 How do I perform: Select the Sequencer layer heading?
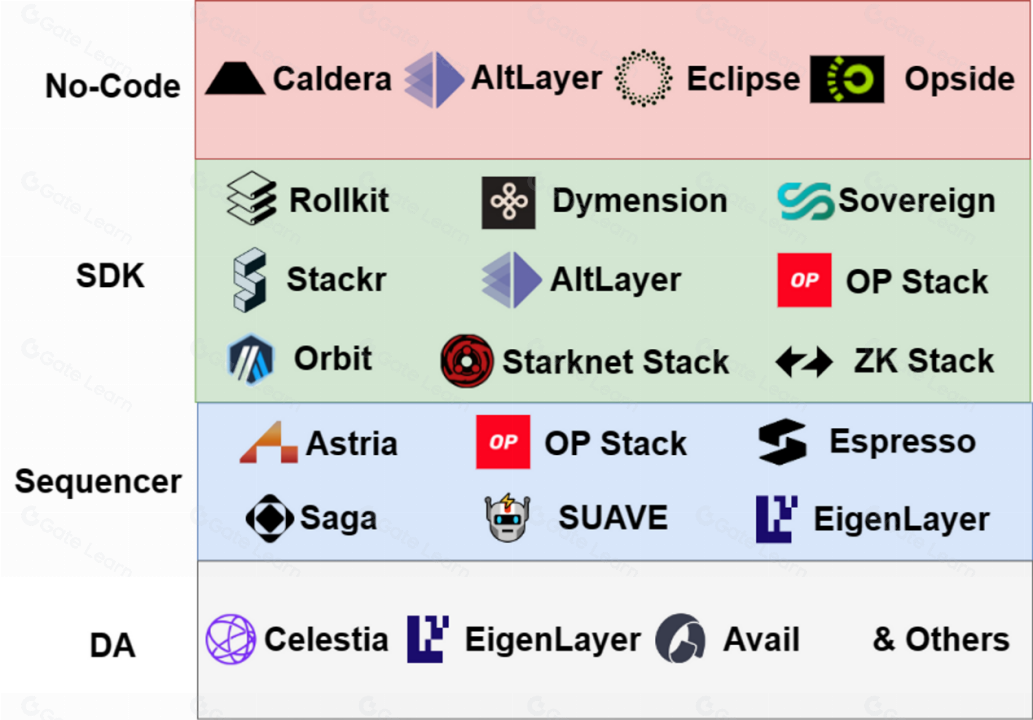[98, 482]
